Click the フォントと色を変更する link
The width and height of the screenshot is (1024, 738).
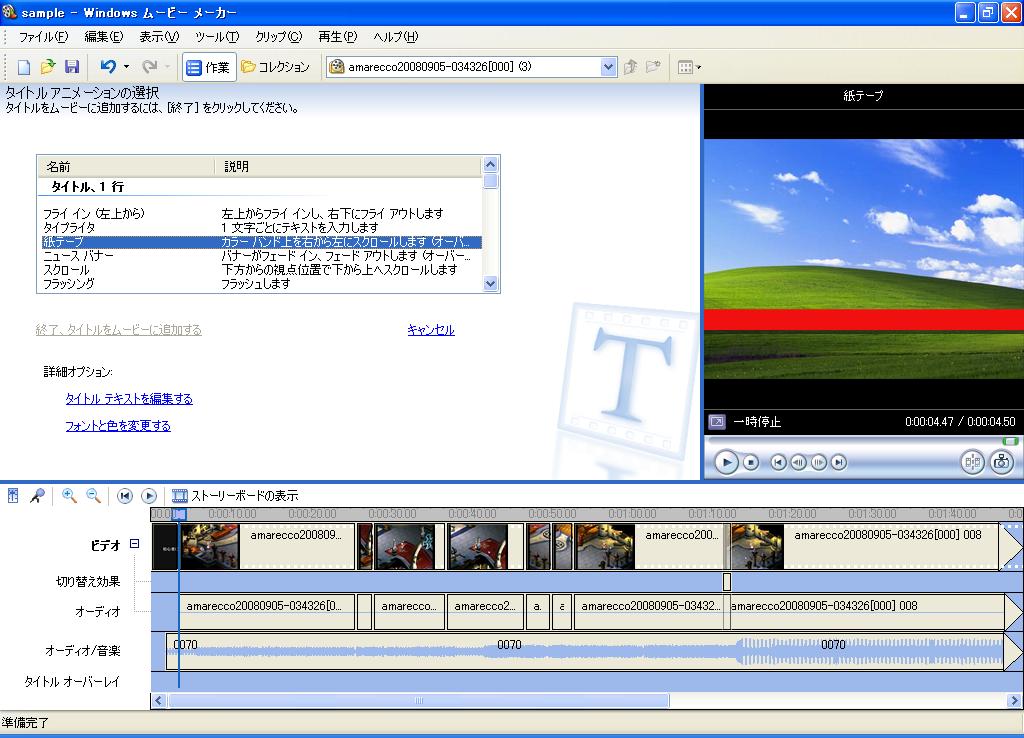[118, 426]
